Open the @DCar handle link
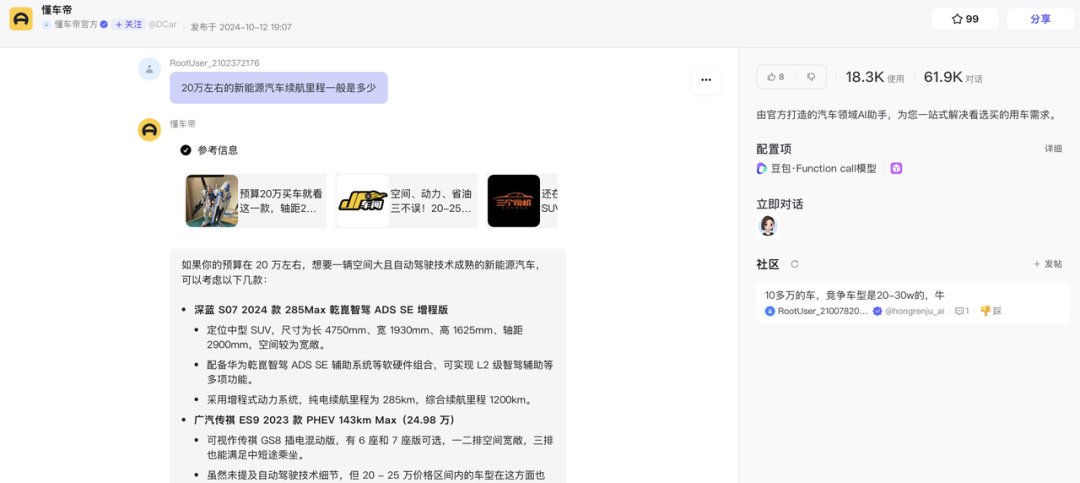 point(163,24)
